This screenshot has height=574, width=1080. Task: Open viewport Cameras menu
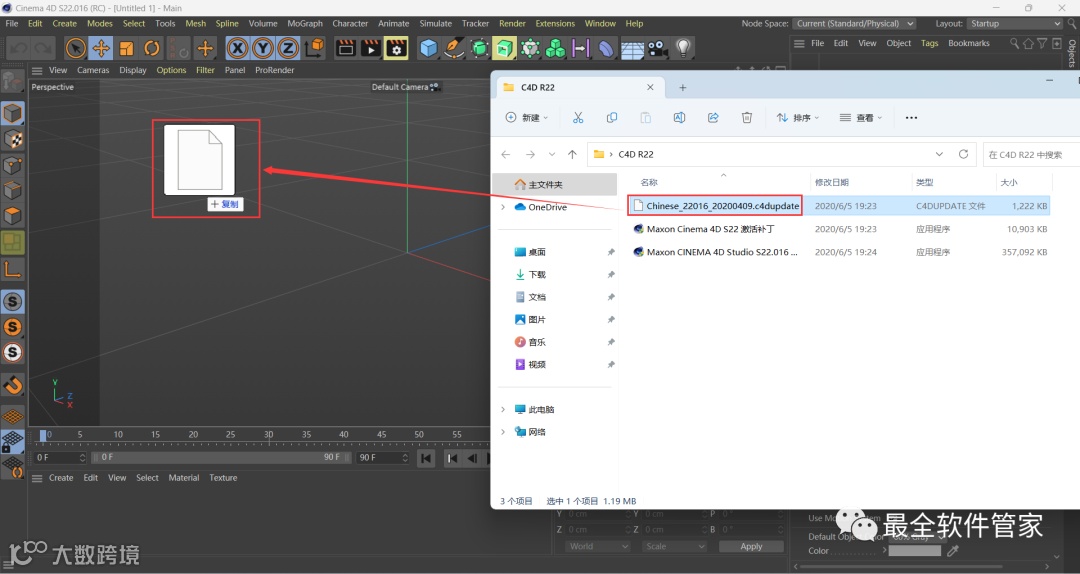[93, 70]
